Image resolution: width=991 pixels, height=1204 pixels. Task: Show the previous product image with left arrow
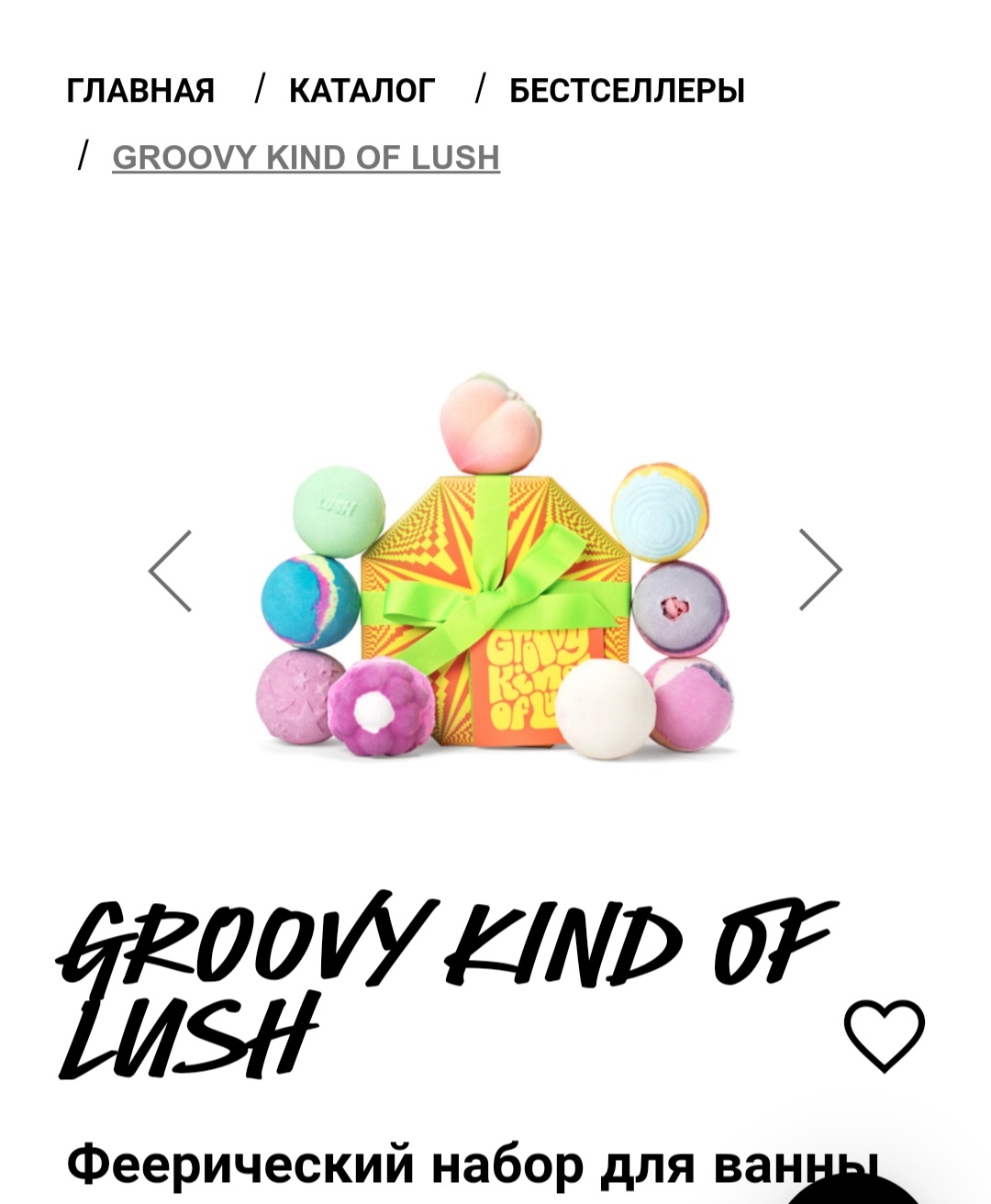pos(171,571)
